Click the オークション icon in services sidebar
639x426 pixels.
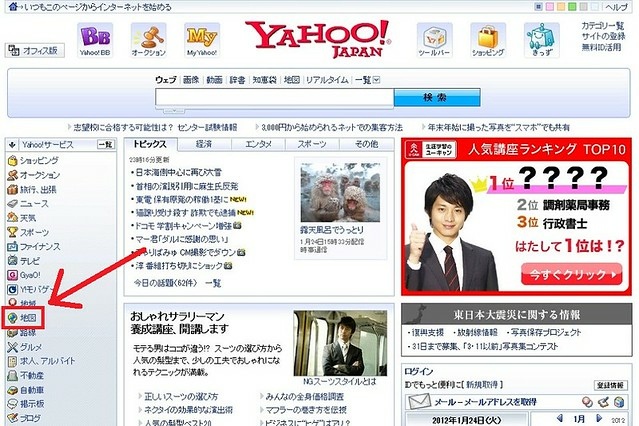click(x=13, y=175)
